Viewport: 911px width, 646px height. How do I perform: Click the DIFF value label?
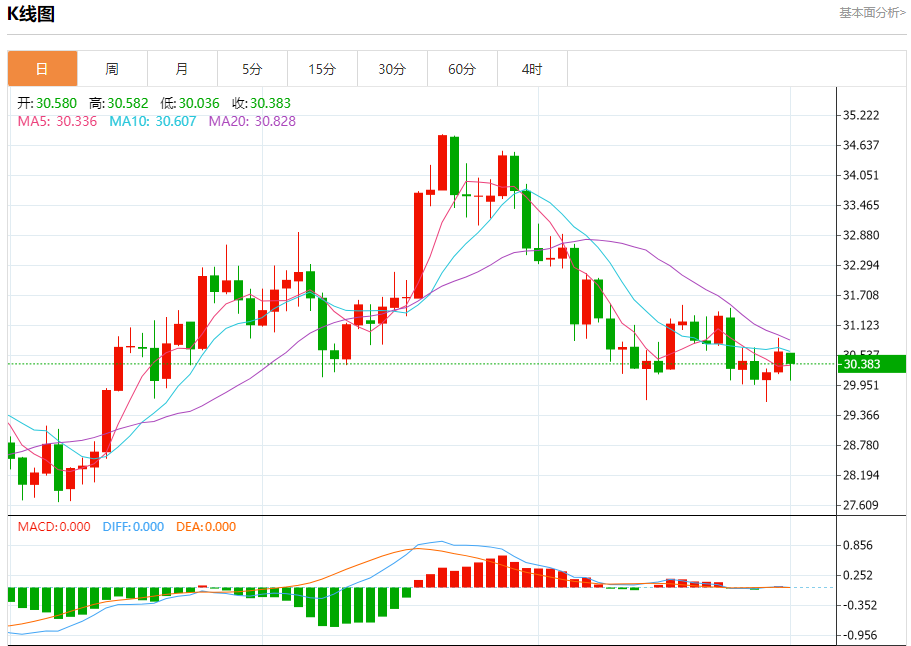(x=133, y=527)
